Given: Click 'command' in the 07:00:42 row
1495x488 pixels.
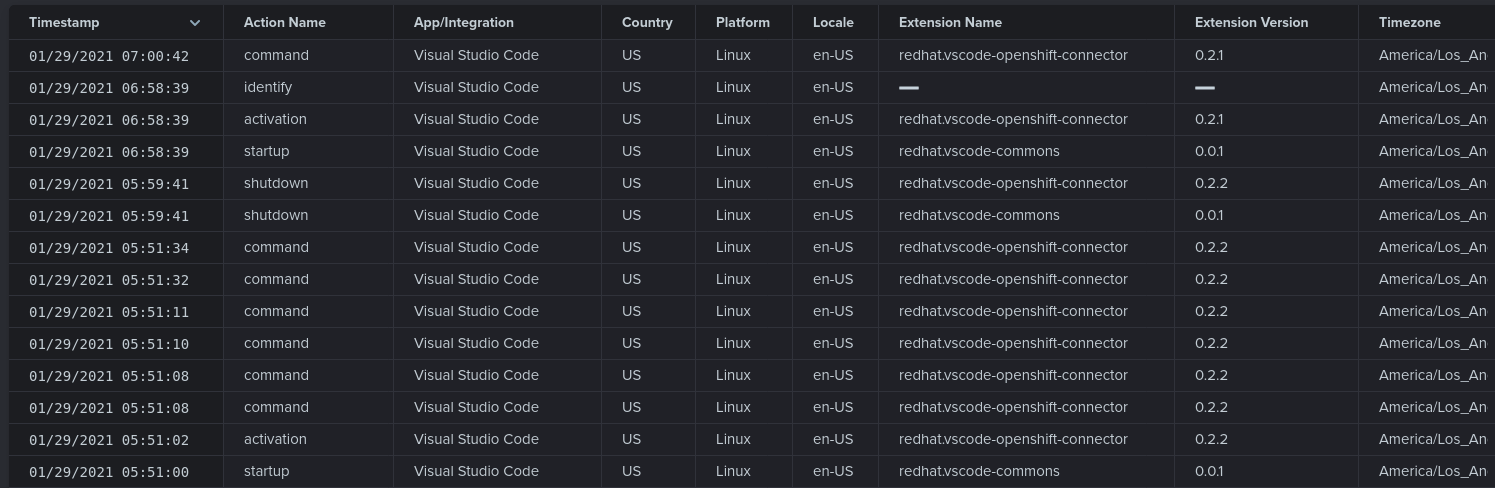Looking at the screenshot, I should (276, 55).
